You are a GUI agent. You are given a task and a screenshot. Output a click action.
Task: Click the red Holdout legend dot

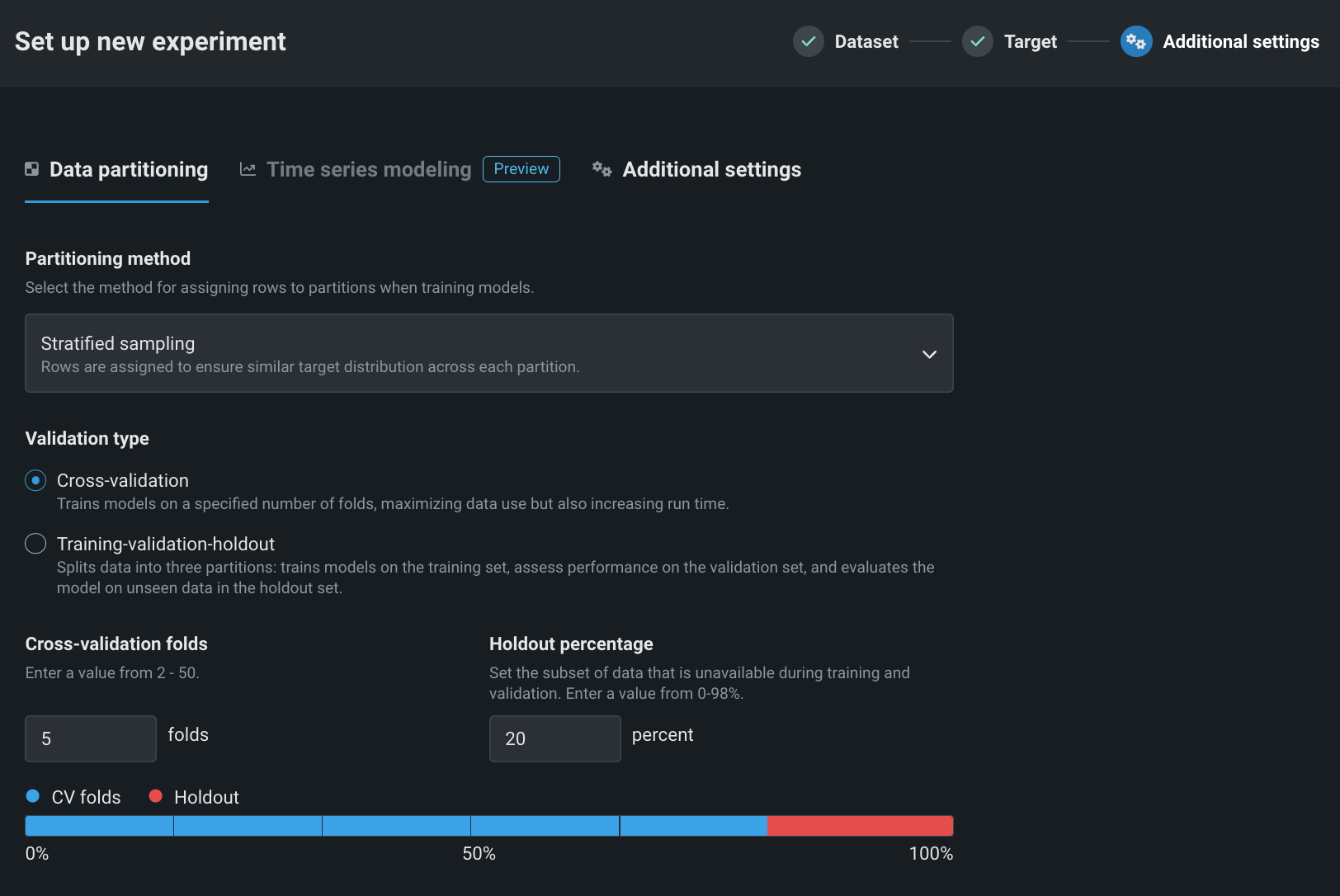(155, 796)
